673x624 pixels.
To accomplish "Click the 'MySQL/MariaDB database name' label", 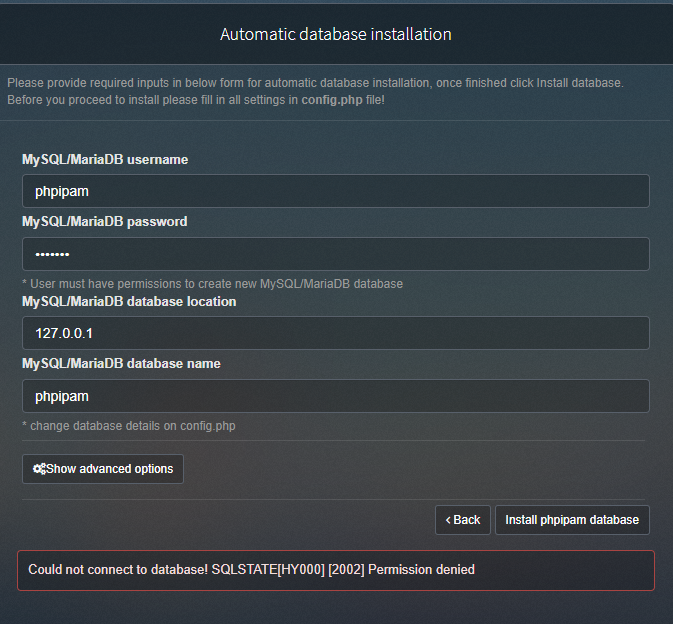I will 121,363.
